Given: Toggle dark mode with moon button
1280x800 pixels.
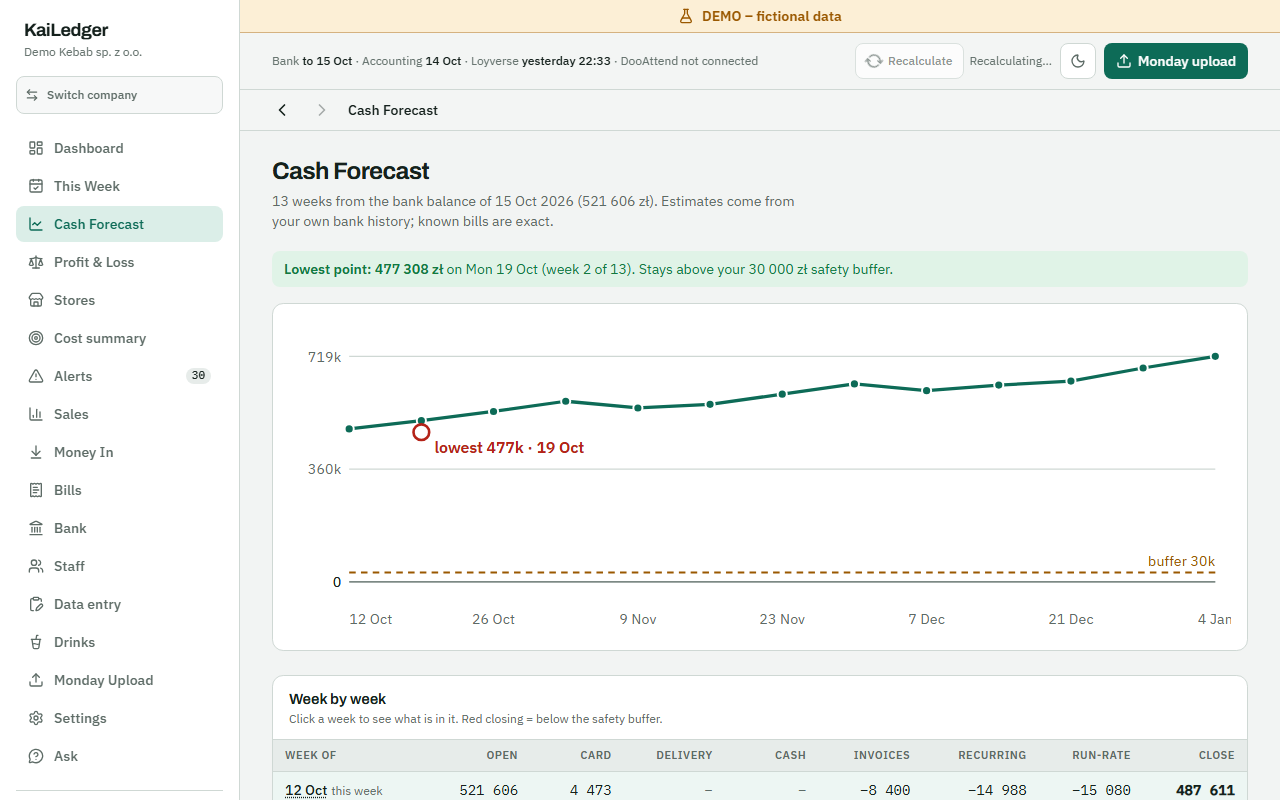Looking at the screenshot, I should [x=1078, y=61].
